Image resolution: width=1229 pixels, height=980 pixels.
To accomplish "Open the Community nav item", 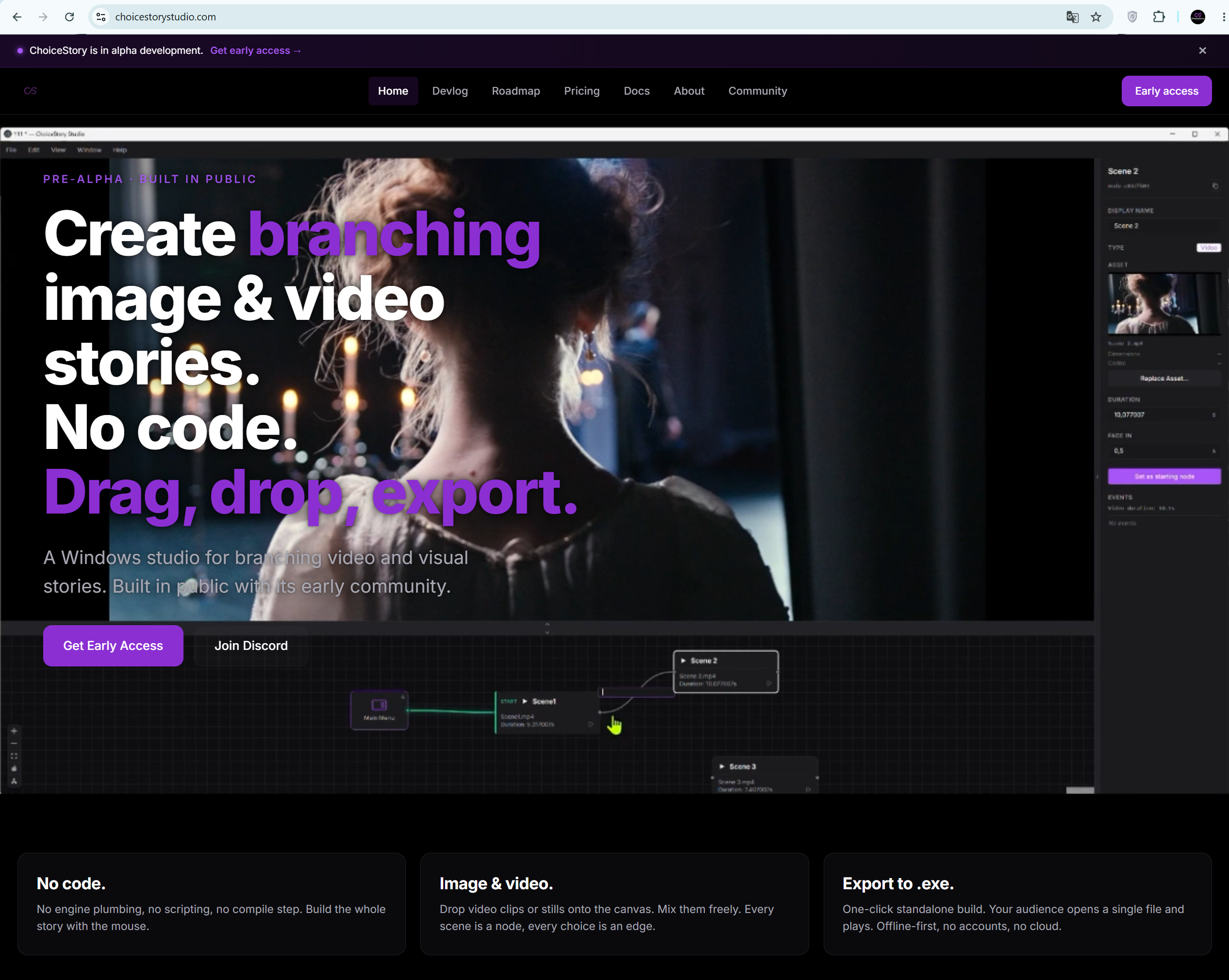I will pyautogui.click(x=758, y=91).
